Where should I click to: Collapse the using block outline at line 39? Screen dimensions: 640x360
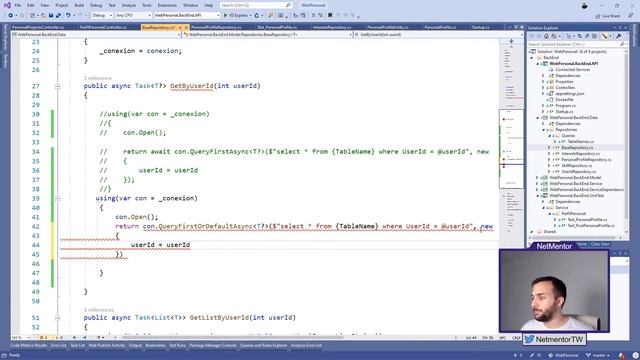coord(58,199)
